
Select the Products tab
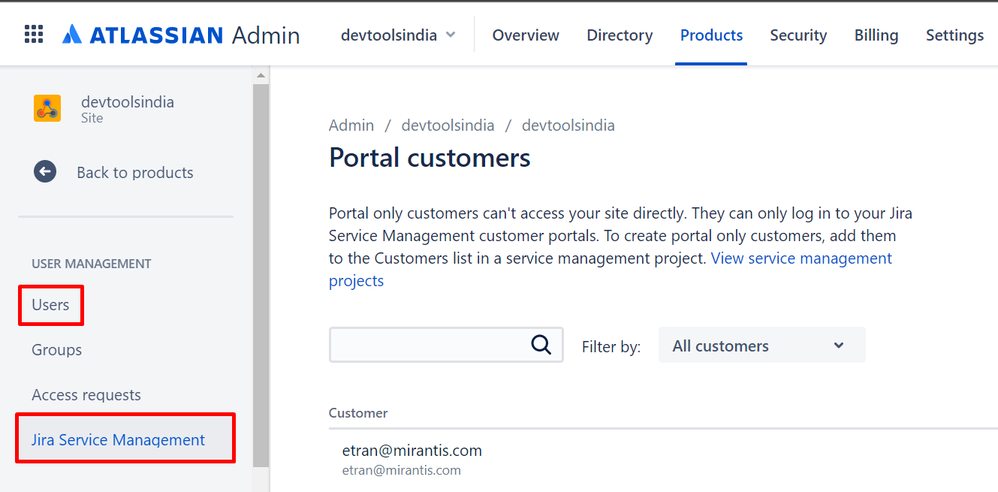[711, 35]
